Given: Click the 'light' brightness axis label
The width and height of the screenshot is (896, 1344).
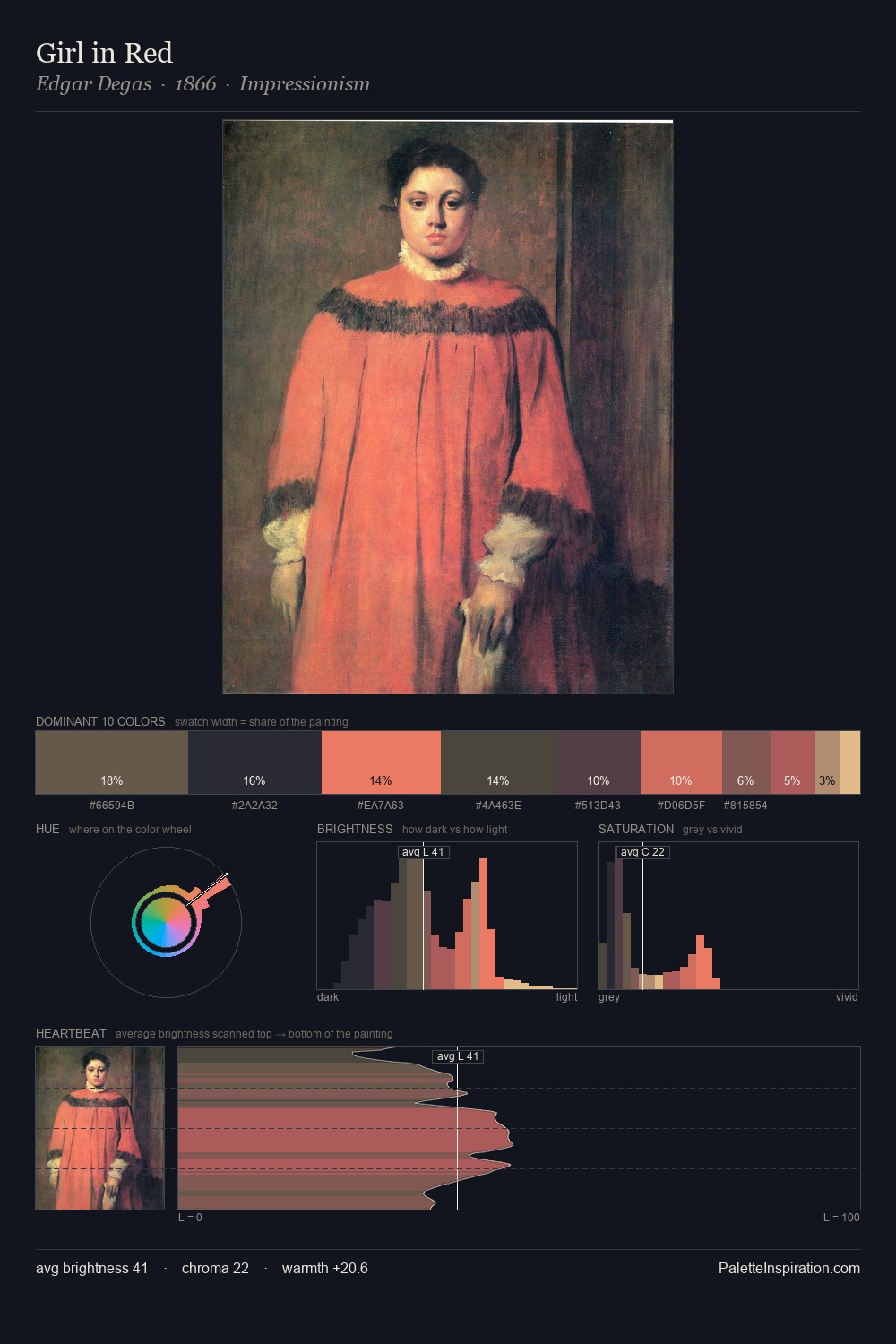Looking at the screenshot, I should pyautogui.click(x=566, y=997).
